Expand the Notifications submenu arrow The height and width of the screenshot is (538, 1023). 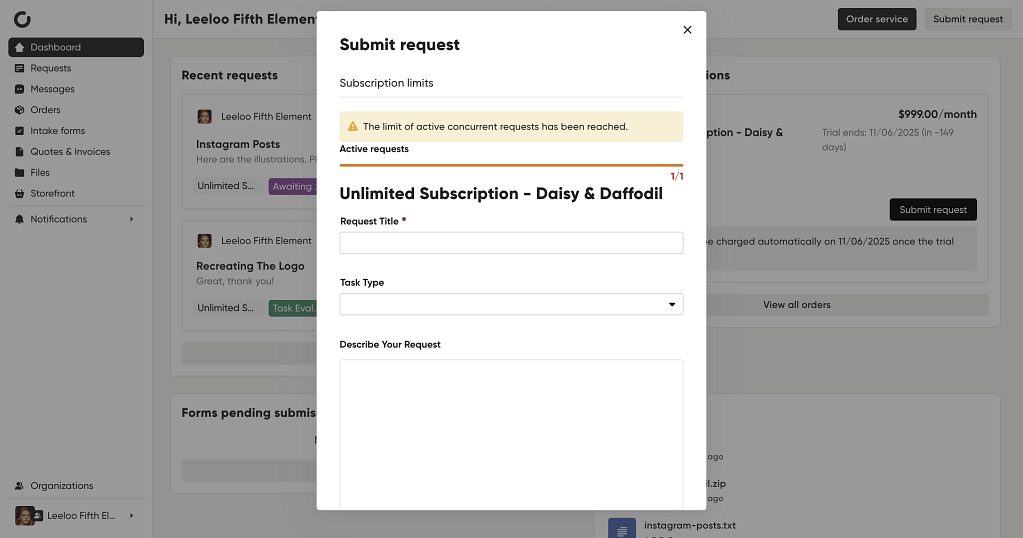click(x=131, y=219)
